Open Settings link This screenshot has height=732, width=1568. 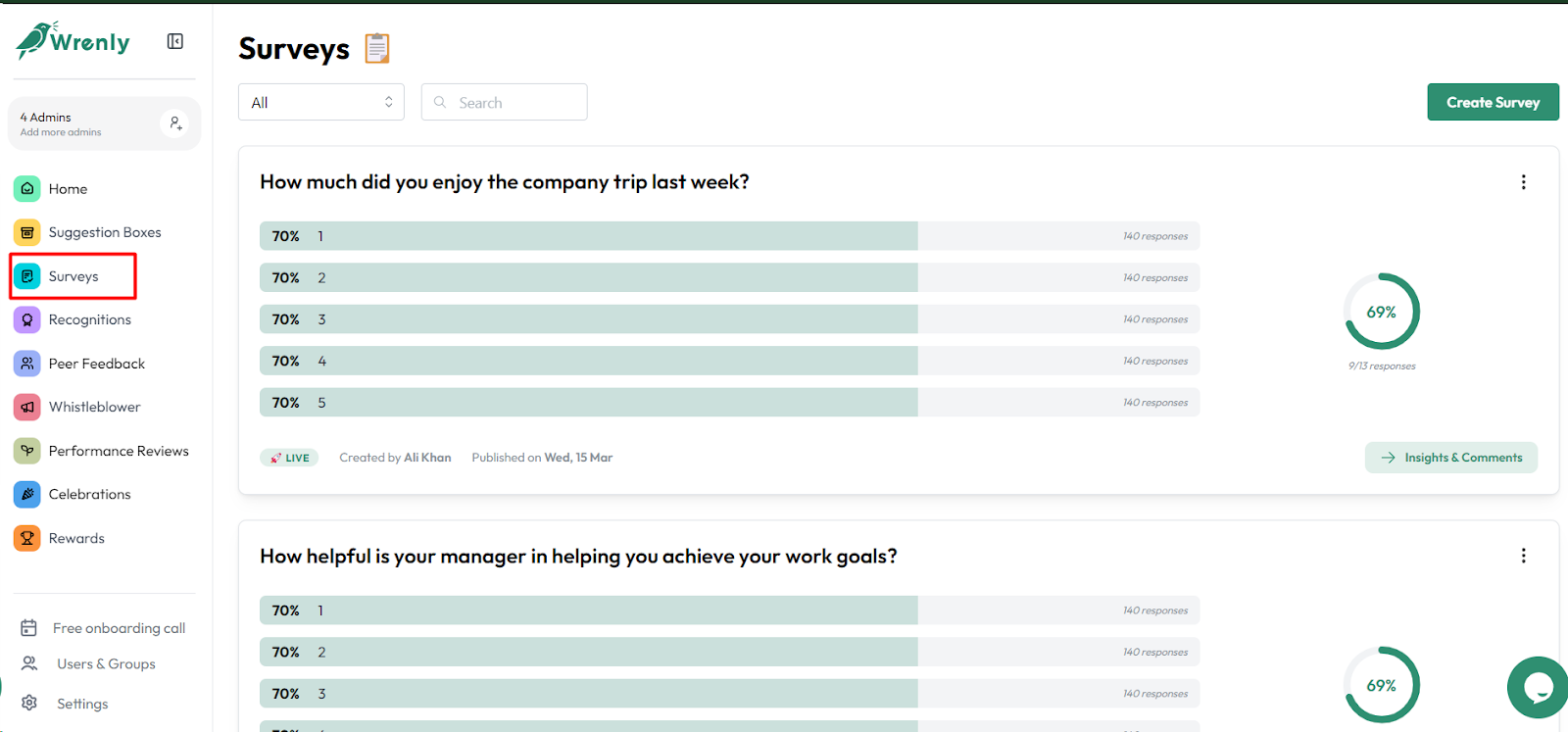tap(82, 704)
